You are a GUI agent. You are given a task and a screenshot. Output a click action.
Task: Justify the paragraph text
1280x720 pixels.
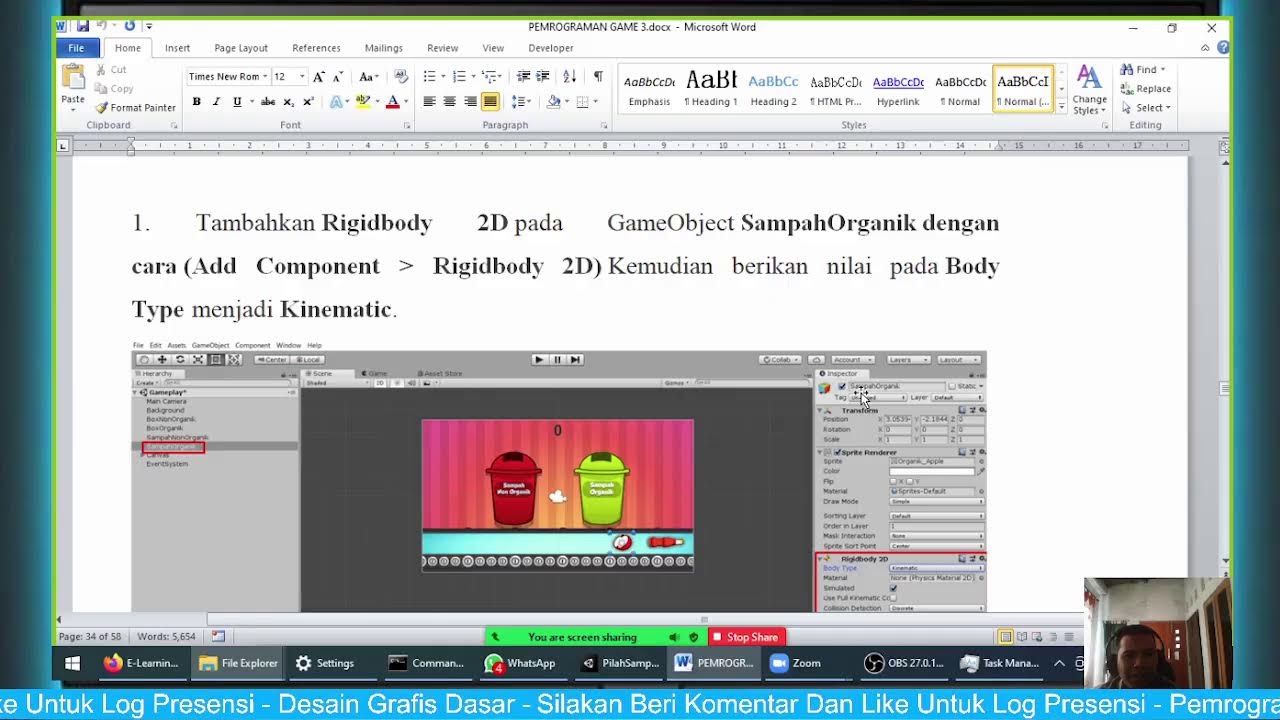point(490,102)
